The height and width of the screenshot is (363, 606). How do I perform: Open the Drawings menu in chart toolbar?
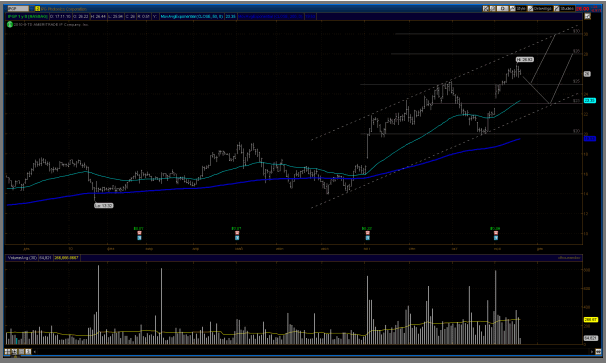click(x=540, y=9)
